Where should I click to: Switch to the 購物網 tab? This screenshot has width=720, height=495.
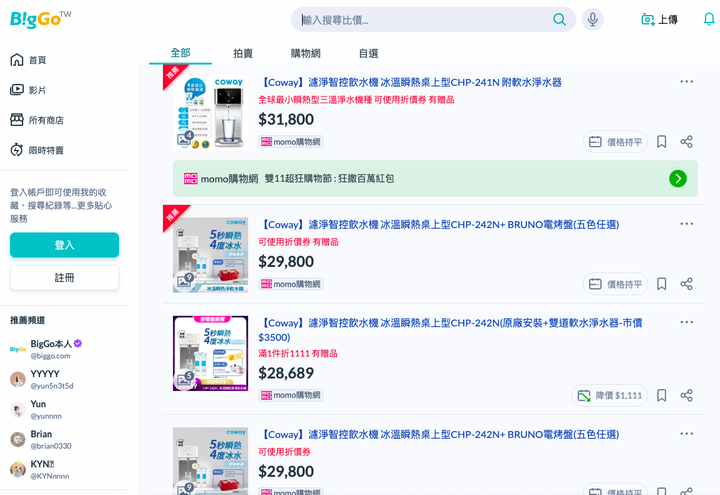pos(305,54)
